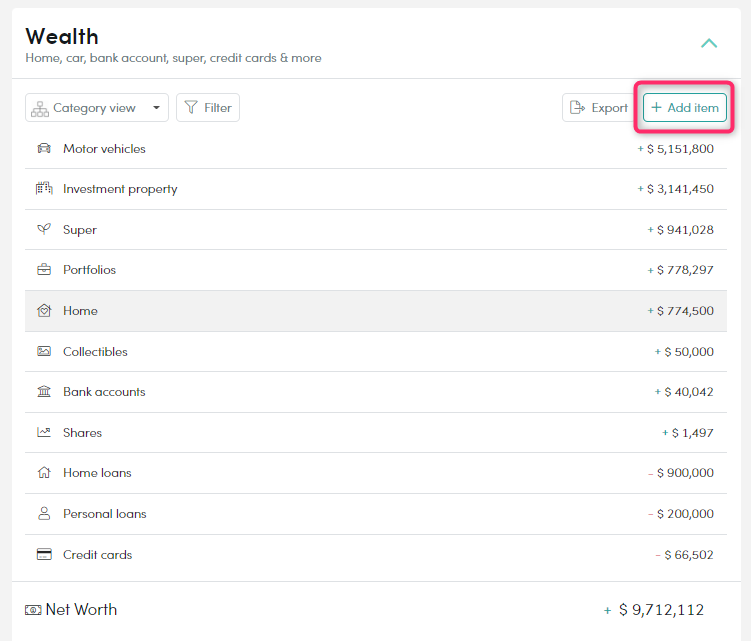The width and height of the screenshot is (751, 641).
Task: Click the Investment property building icon
Action: (x=44, y=188)
